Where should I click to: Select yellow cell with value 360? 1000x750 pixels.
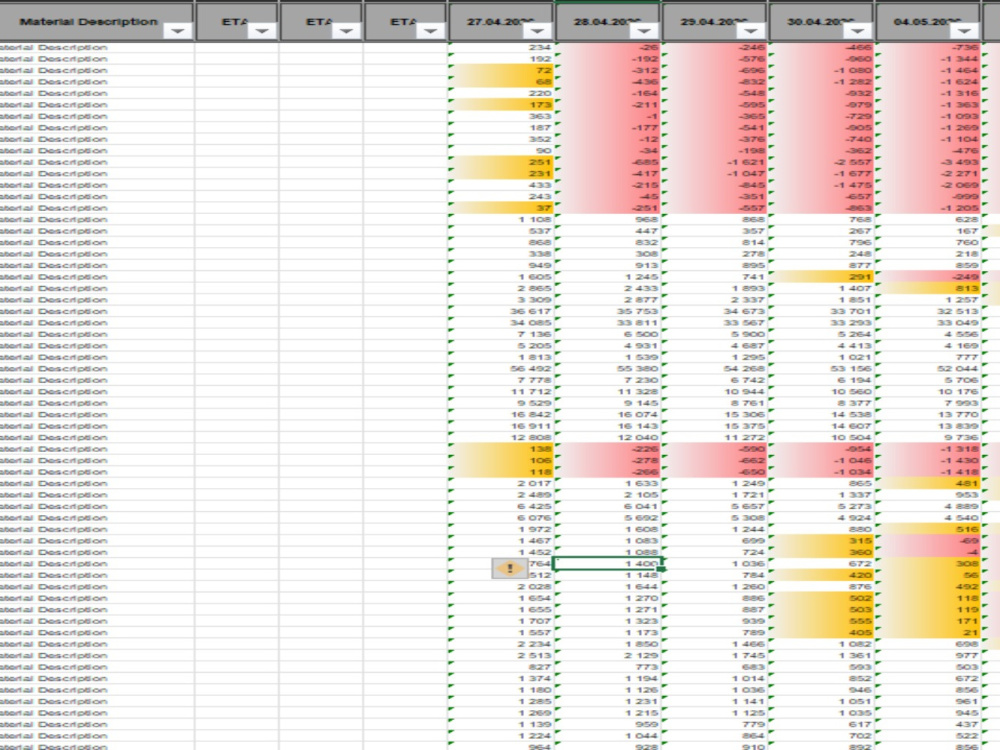click(x=822, y=552)
